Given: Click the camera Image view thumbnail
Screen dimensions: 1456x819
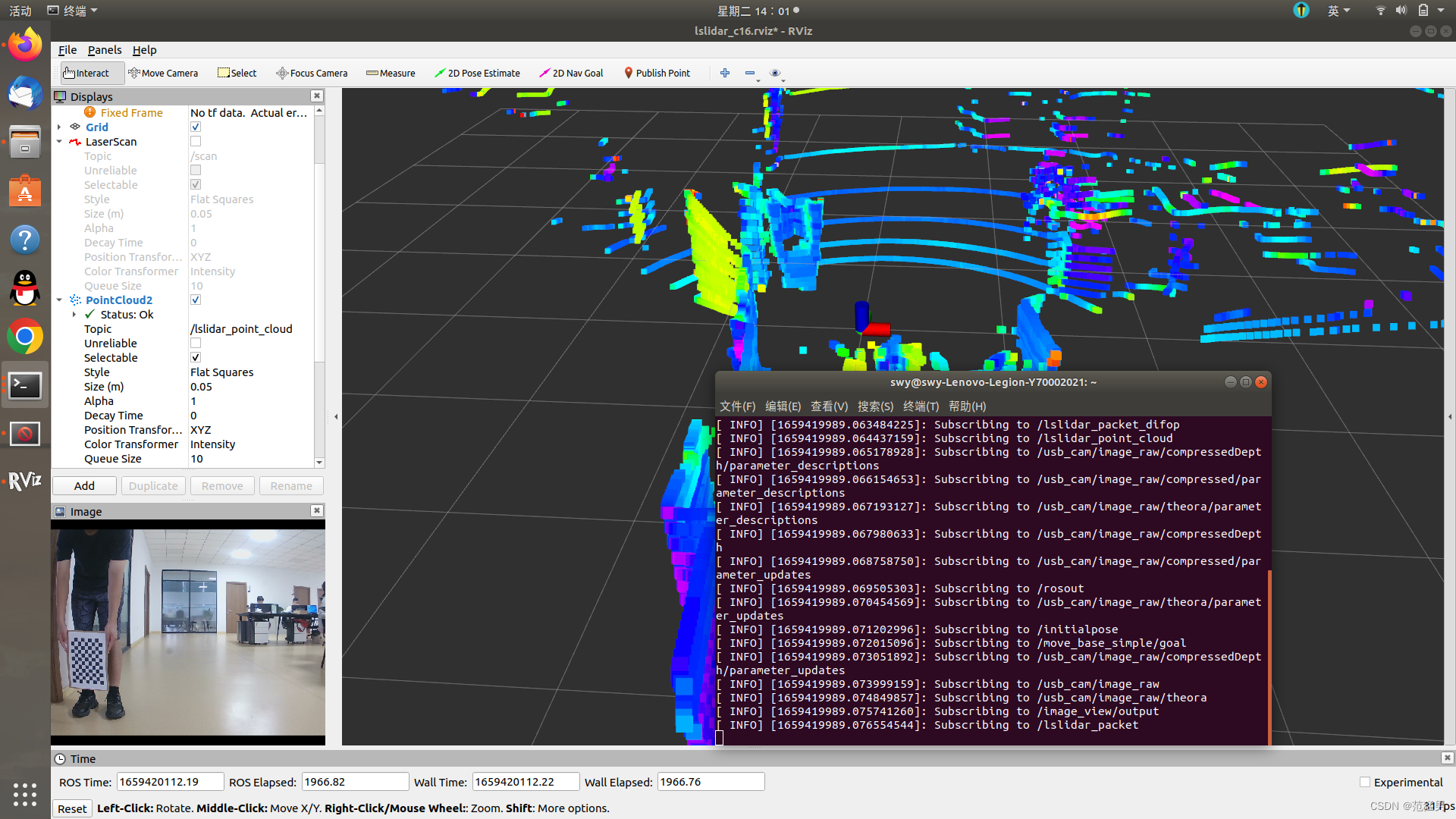Looking at the screenshot, I should (188, 632).
